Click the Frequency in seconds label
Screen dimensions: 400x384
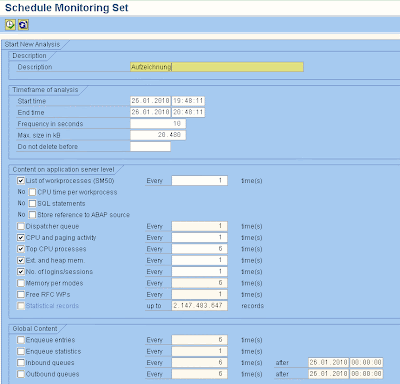[x=50, y=124]
